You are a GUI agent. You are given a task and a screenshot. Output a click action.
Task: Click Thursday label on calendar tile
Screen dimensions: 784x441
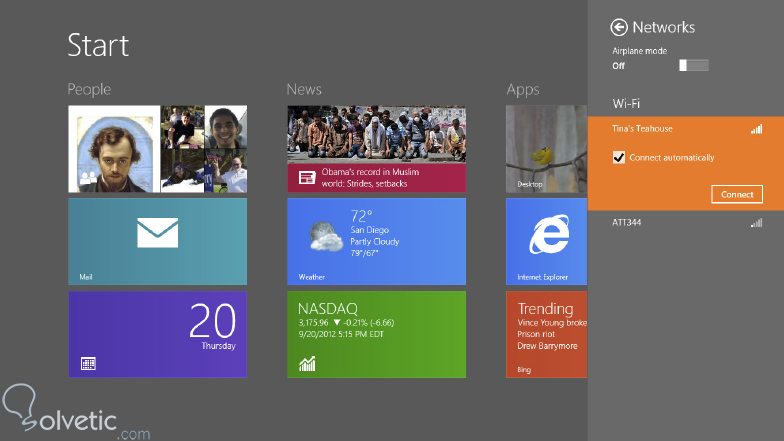coord(218,346)
